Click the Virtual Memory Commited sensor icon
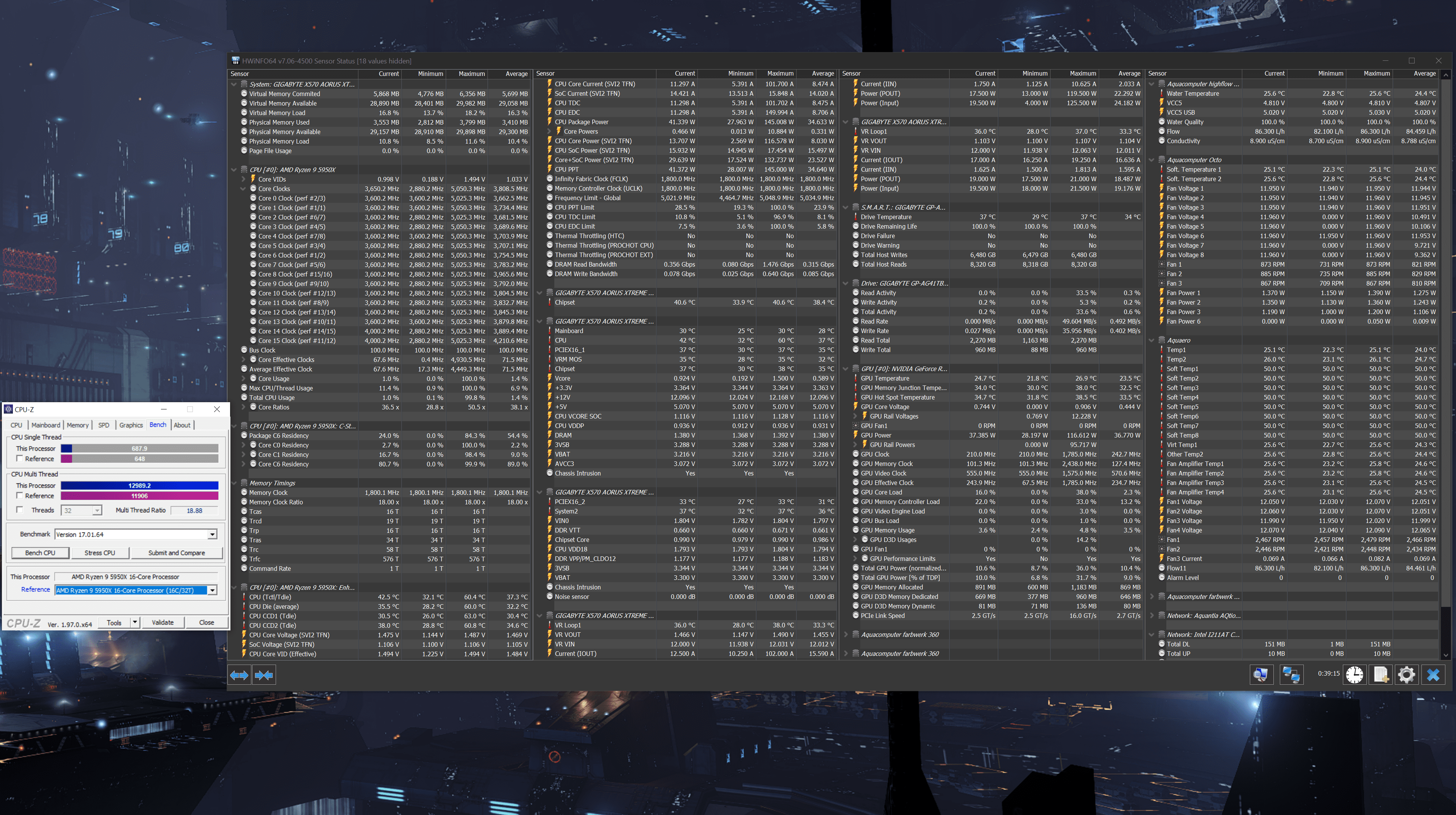This screenshot has width=1456, height=815. pyautogui.click(x=244, y=94)
